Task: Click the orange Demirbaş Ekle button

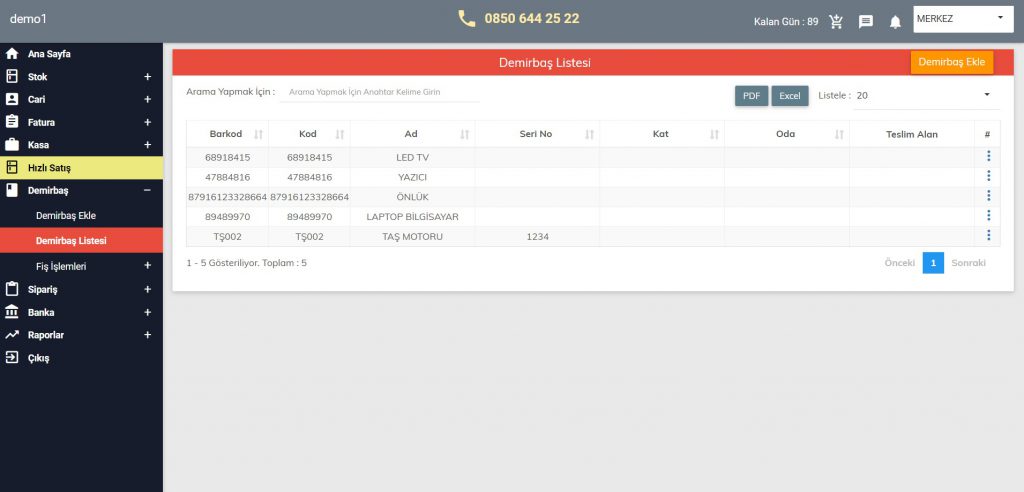Action: click(951, 62)
